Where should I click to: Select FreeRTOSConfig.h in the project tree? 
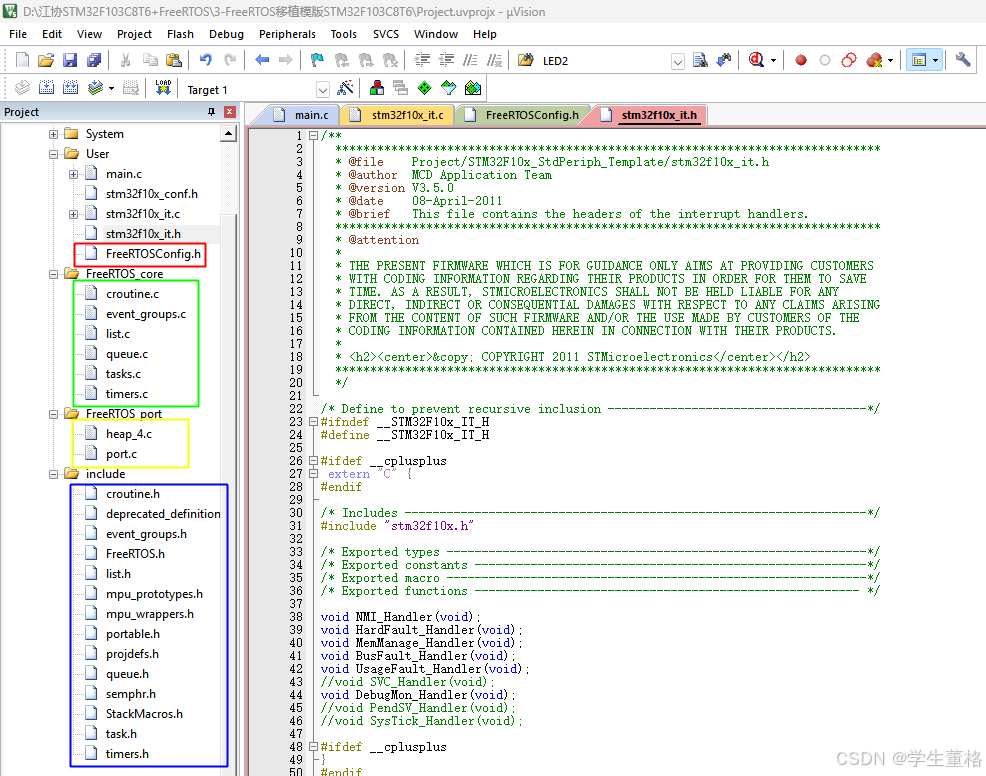point(153,254)
